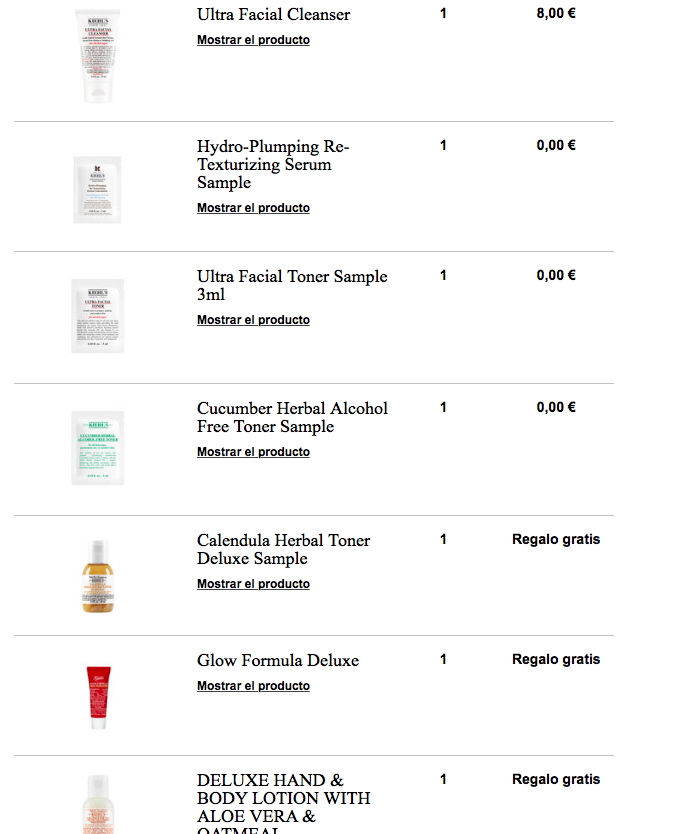Click the Cucumber Herbal Alcohol Free Toner title
The width and height of the screenshot is (697, 834).
pyautogui.click(x=291, y=417)
